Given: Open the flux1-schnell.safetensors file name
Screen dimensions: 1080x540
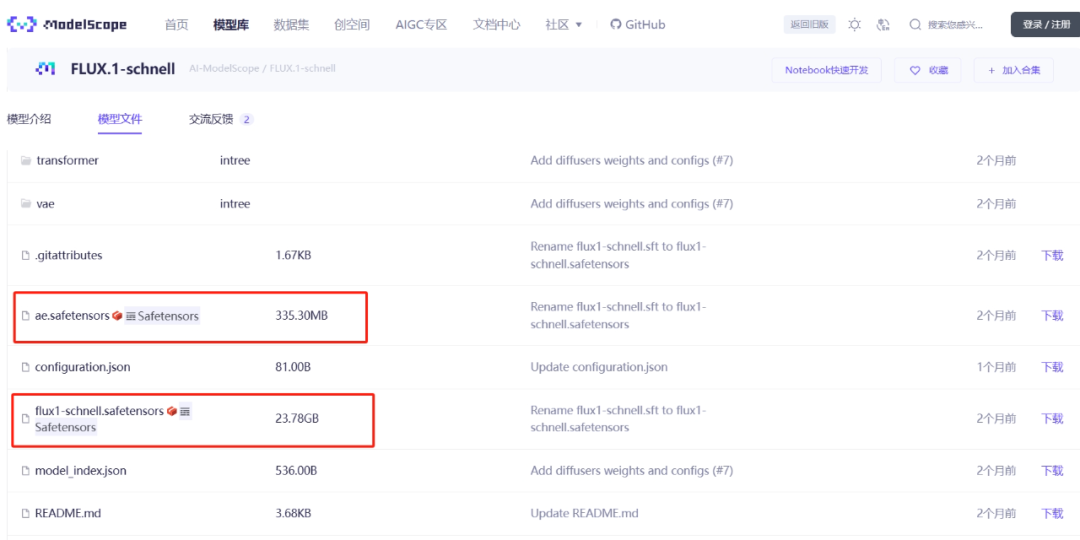Looking at the screenshot, I should [x=99, y=411].
